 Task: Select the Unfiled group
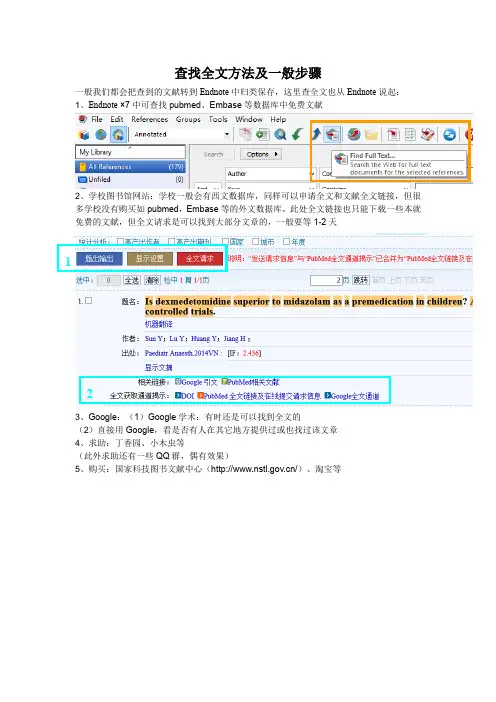pyautogui.click(x=130, y=180)
